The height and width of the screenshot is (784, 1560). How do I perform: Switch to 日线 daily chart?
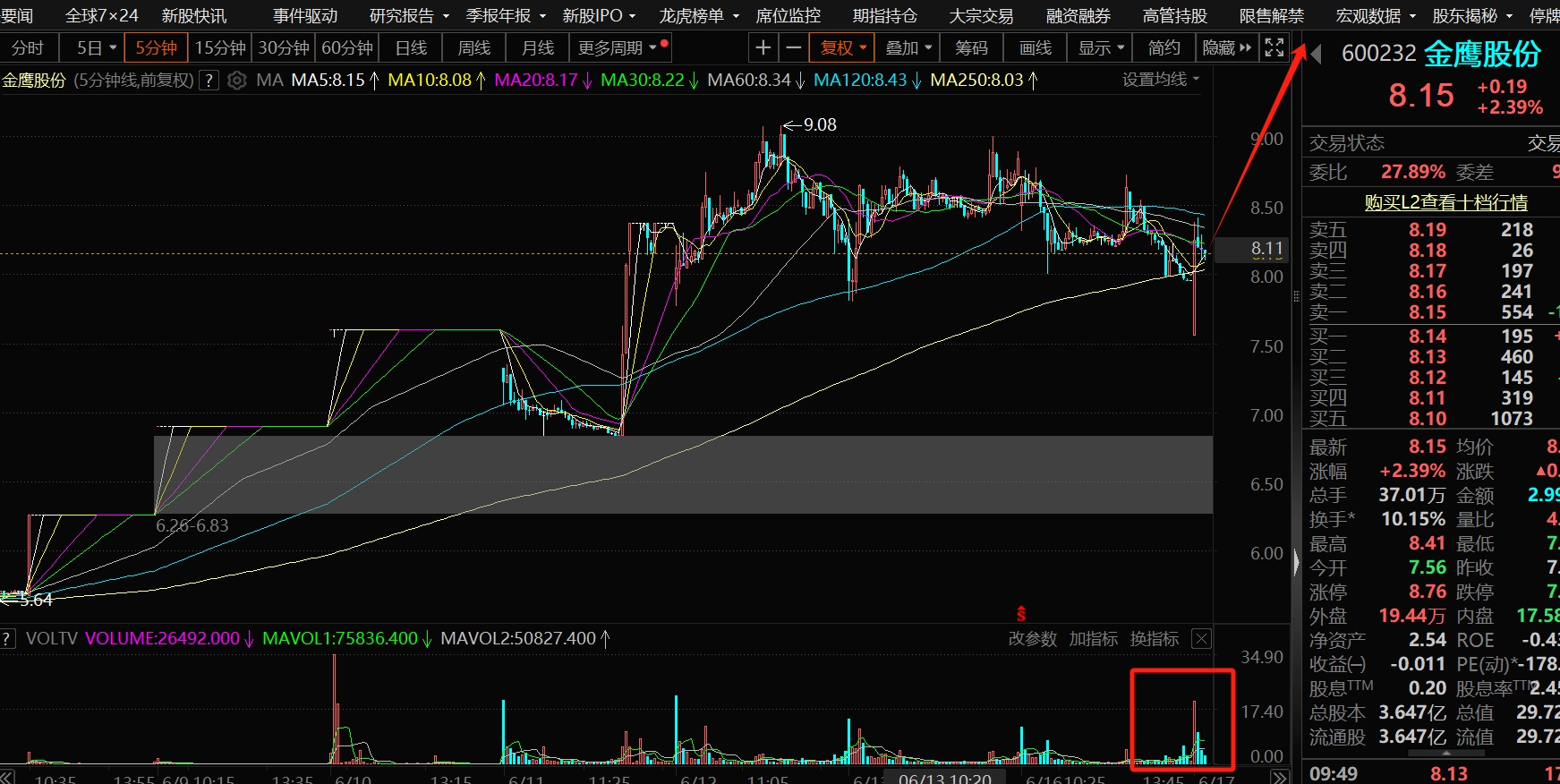411,47
